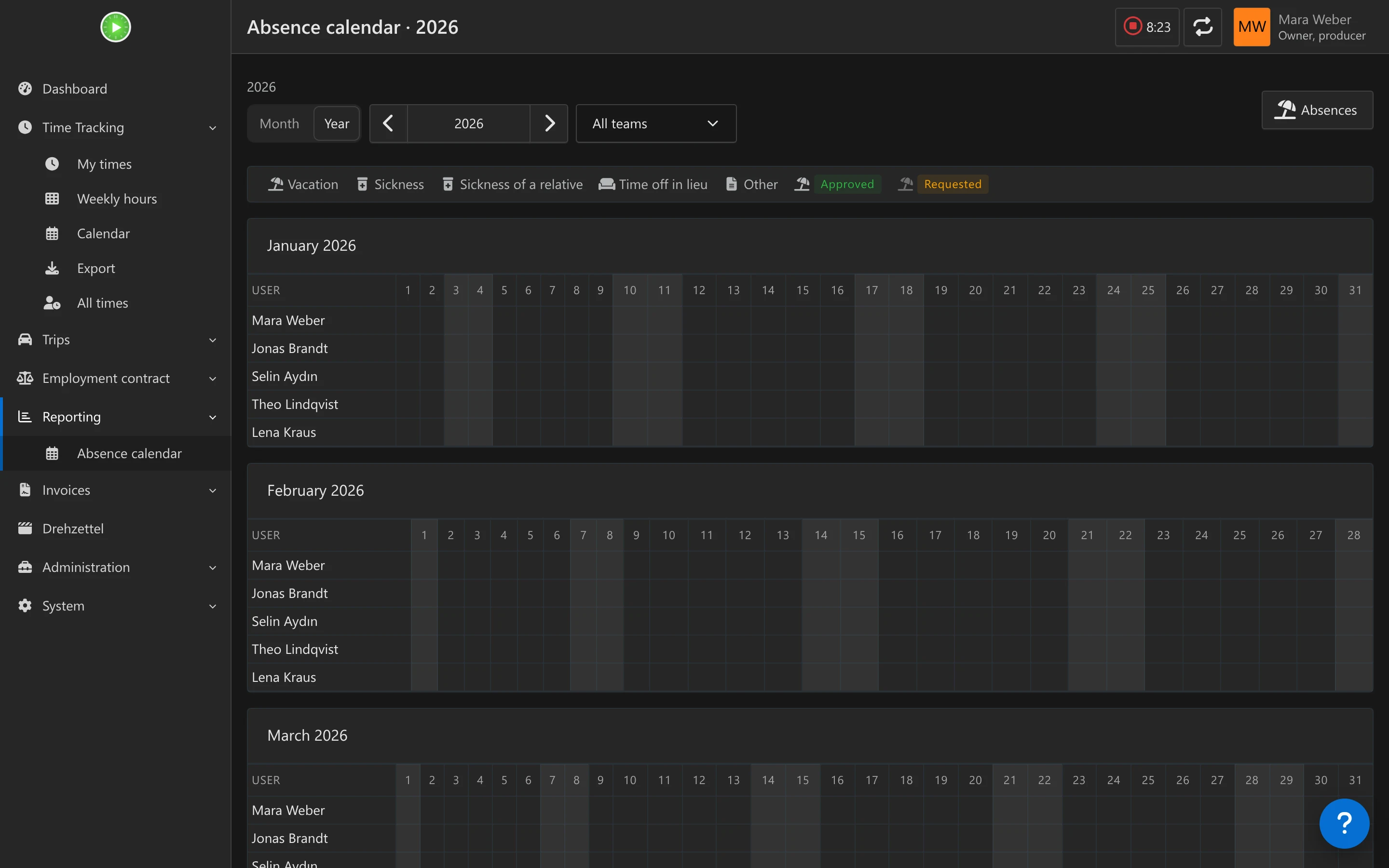Click the January 2026 heading
This screenshot has width=1389, height=868.
click(x=311, y=245)
